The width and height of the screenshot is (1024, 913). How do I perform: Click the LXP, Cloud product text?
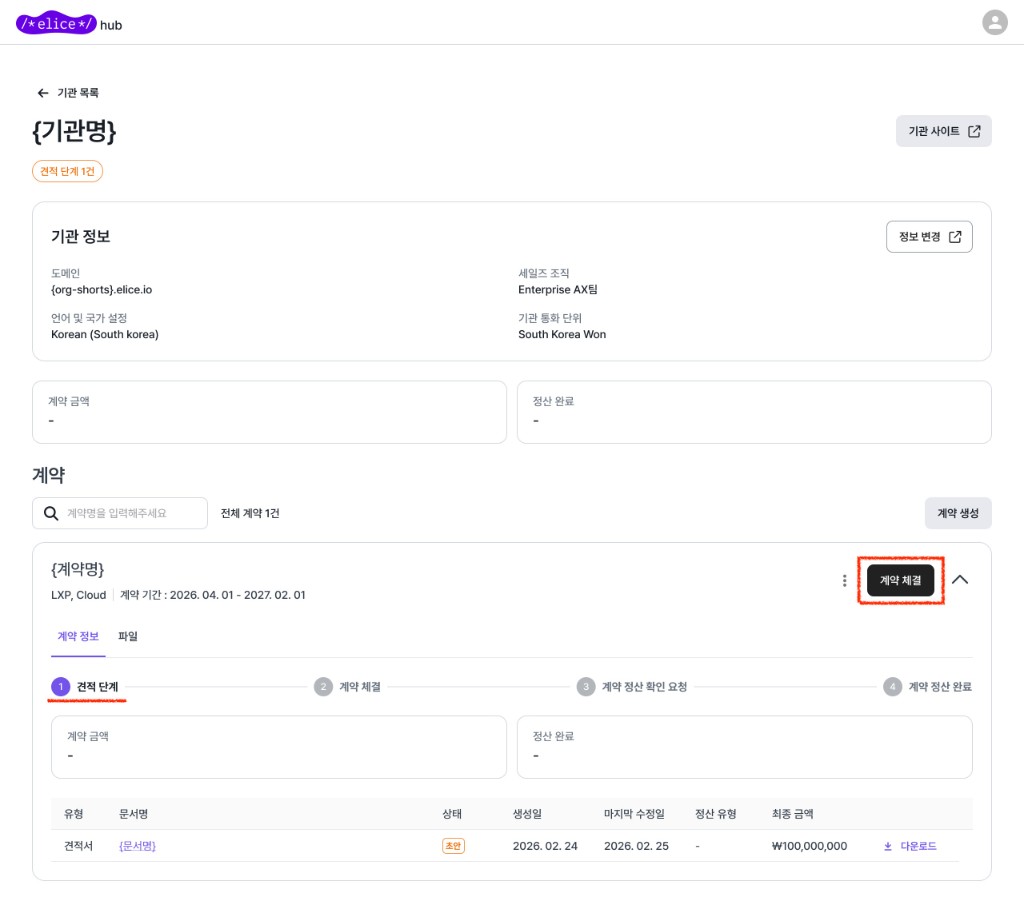point(78,595)
